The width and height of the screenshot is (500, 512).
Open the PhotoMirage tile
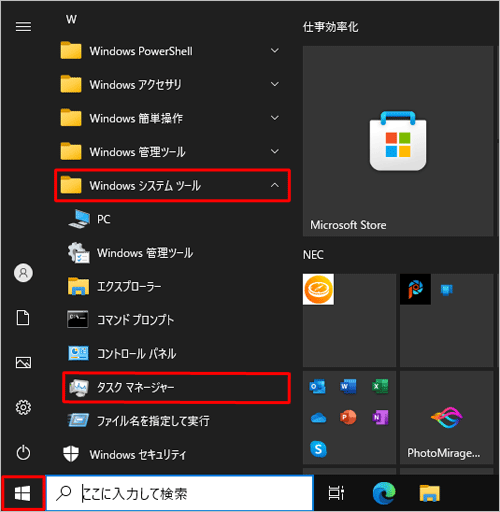[x=447, y=418]
